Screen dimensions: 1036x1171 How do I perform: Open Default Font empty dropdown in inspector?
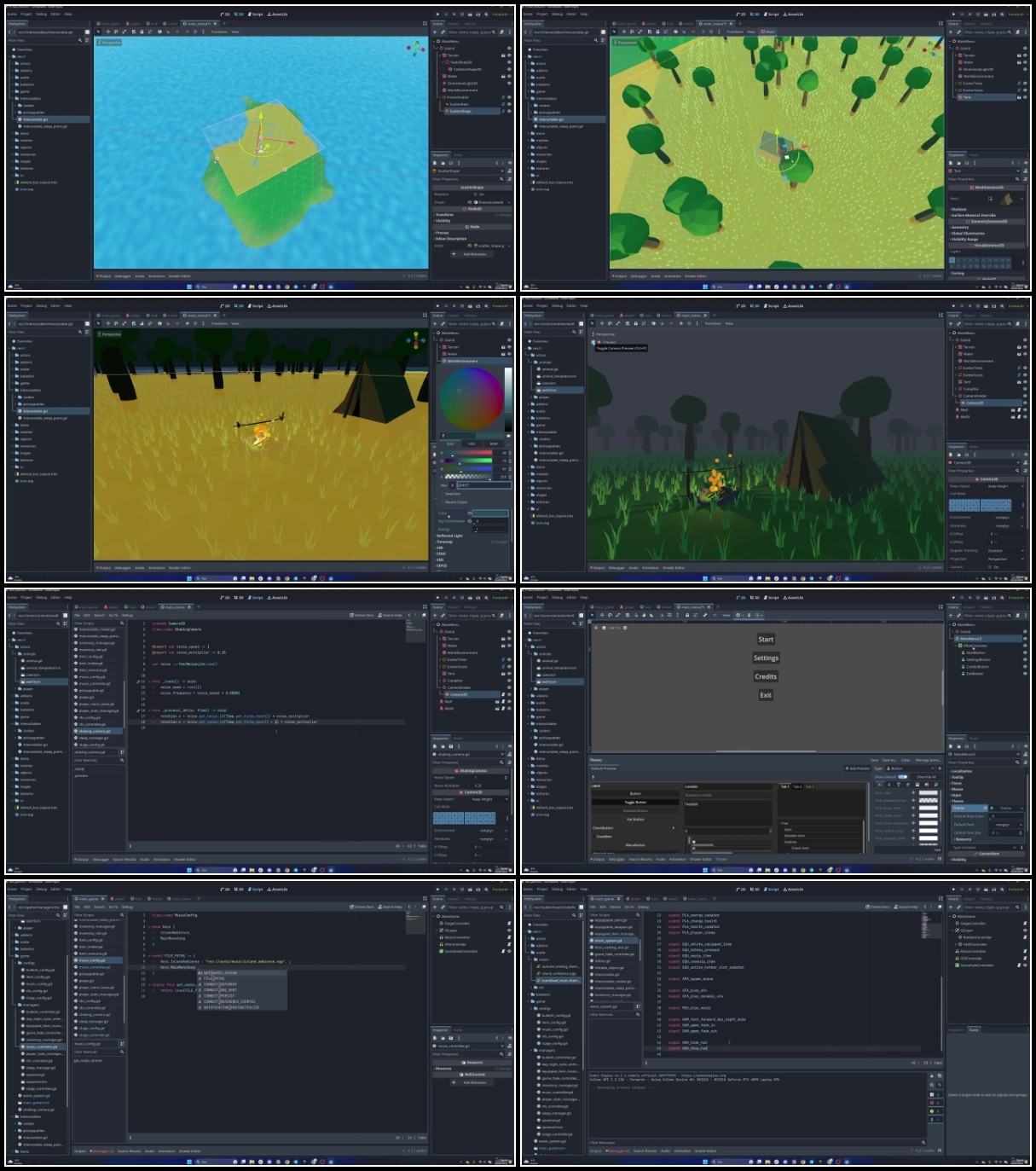pos(1008,825)
